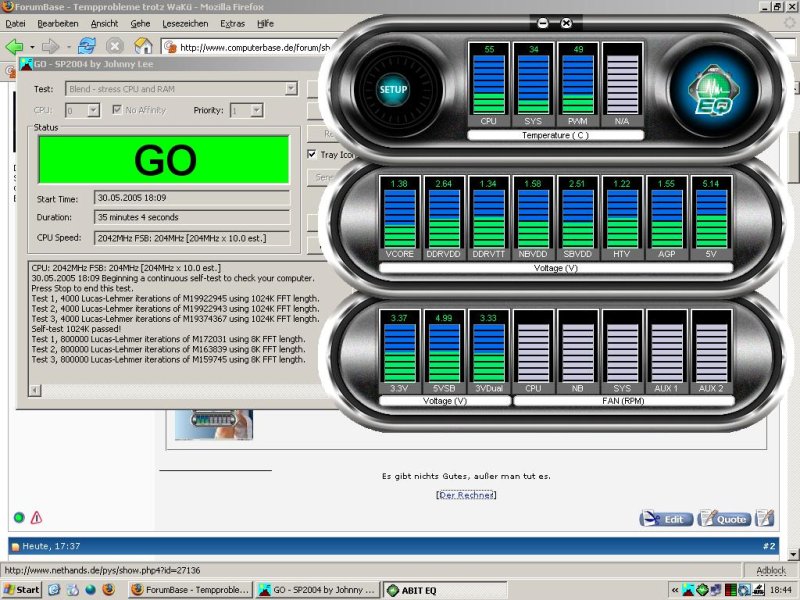
Task: Click the red warning triangle report icon
Action: coord(36,517)
